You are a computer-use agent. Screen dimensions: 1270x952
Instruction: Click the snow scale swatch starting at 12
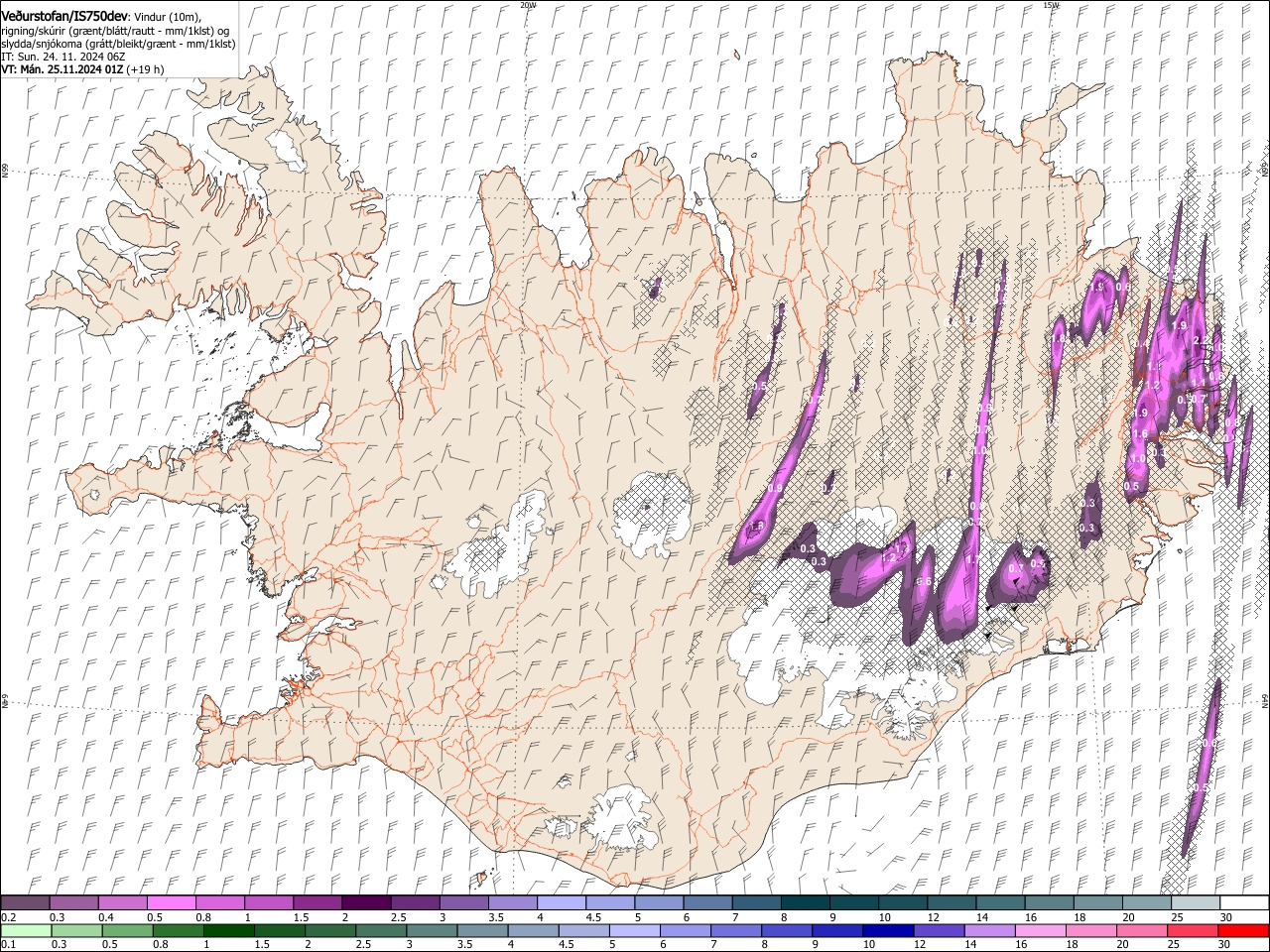tap(952, 902)
